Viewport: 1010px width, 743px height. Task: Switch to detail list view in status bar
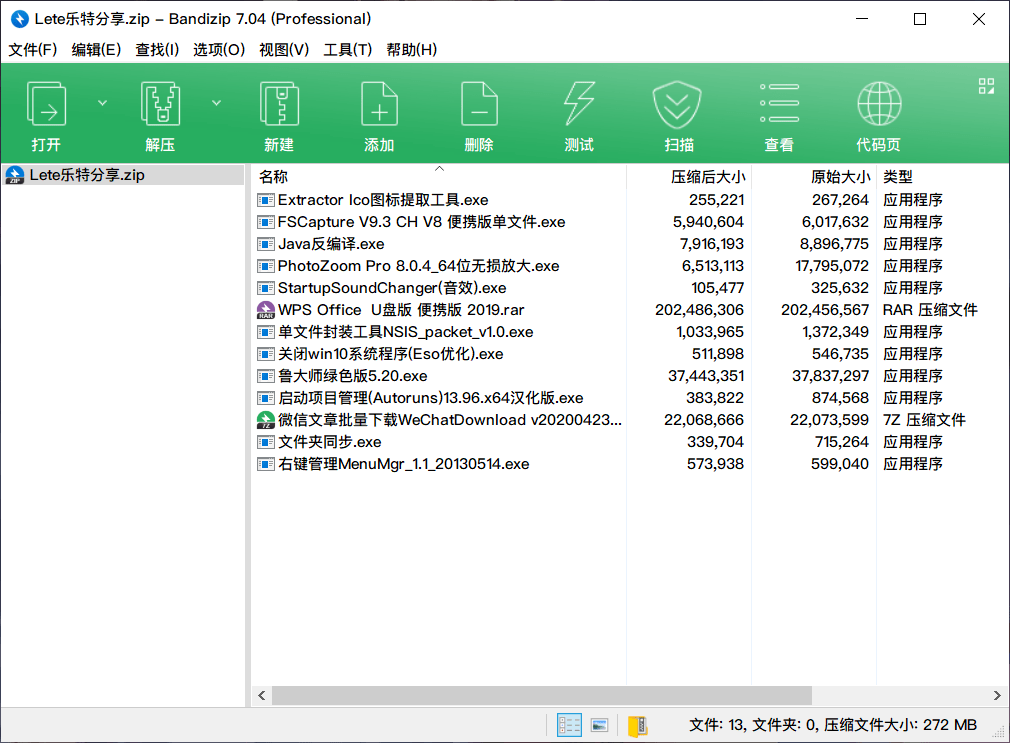tap(569, 725)
